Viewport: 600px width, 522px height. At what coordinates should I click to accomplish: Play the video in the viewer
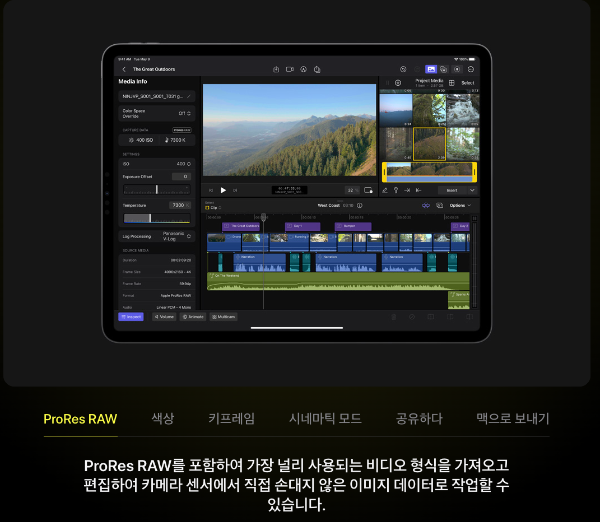coord(223,190)
